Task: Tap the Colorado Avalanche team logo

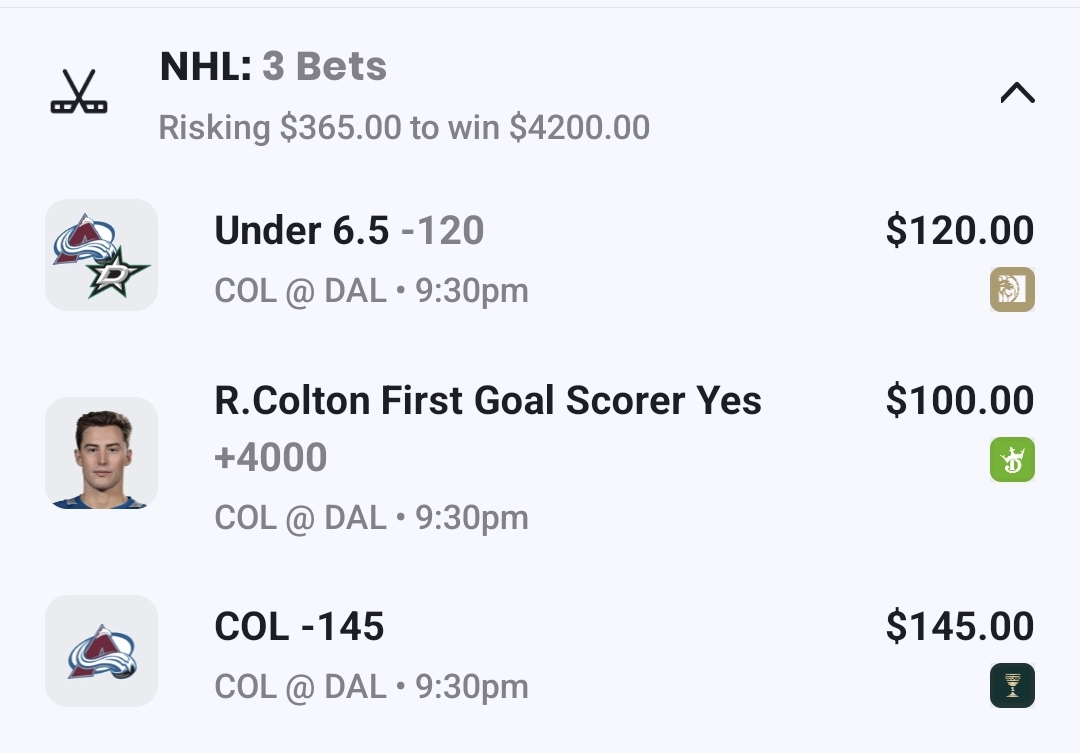Action: 101,651
